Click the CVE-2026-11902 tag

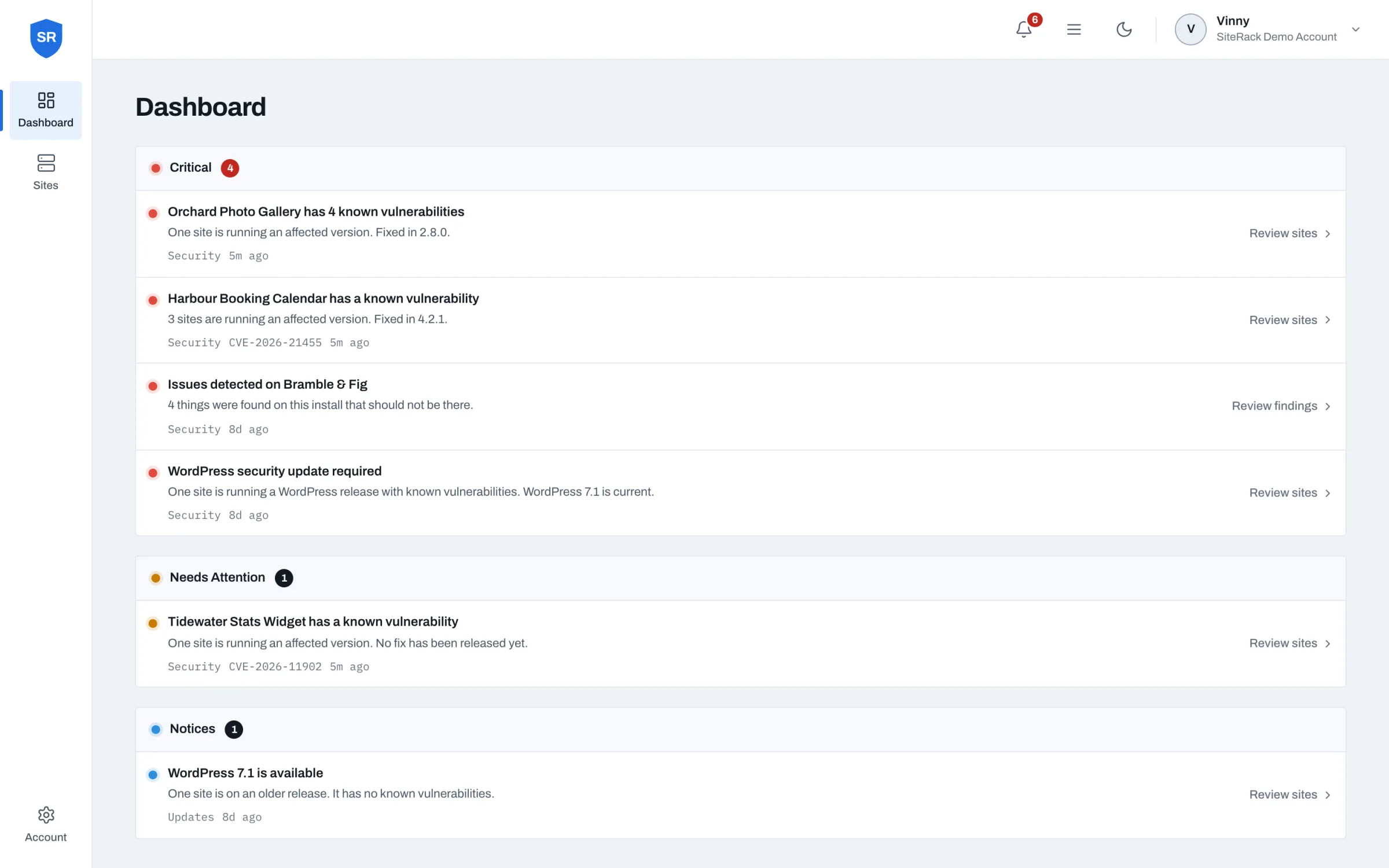click(275, 667)
